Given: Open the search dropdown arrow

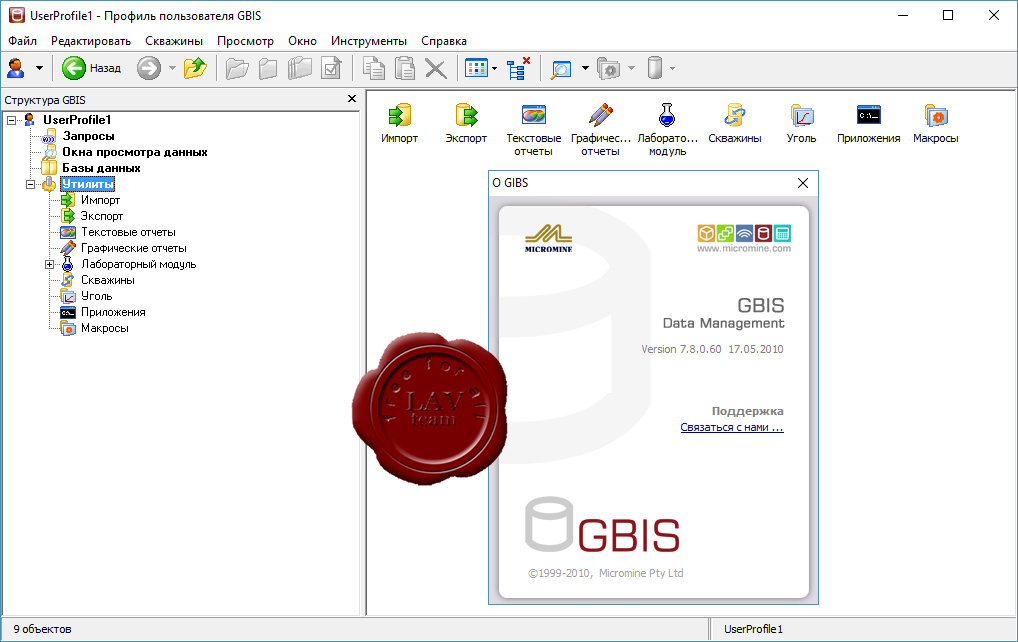Looking at the screenshot, I should [x=585, y=68].
